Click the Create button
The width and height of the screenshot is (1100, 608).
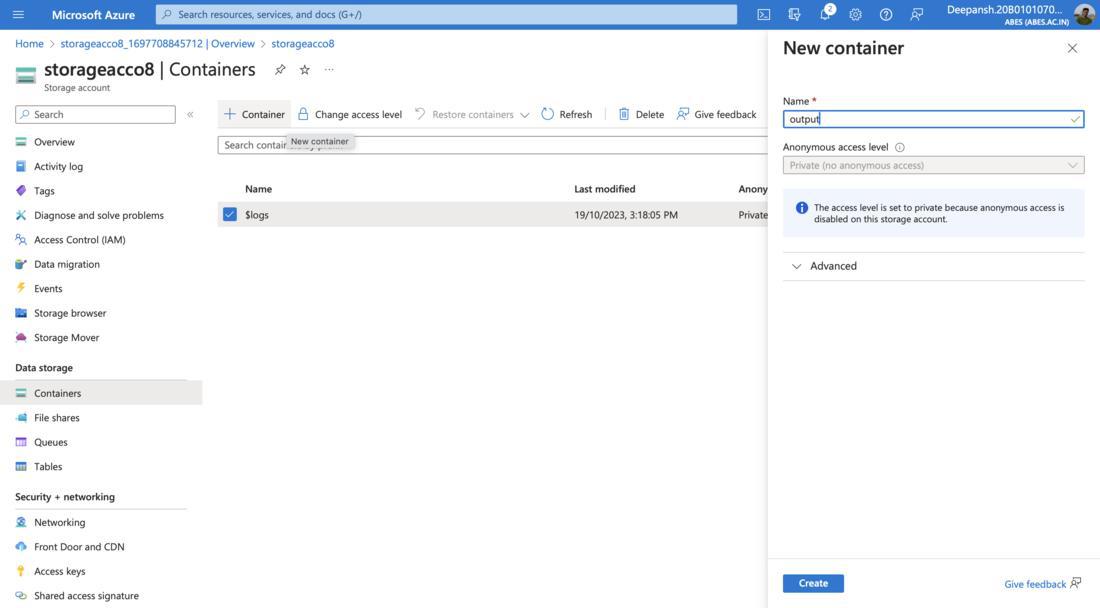click(x=813, y=583)
